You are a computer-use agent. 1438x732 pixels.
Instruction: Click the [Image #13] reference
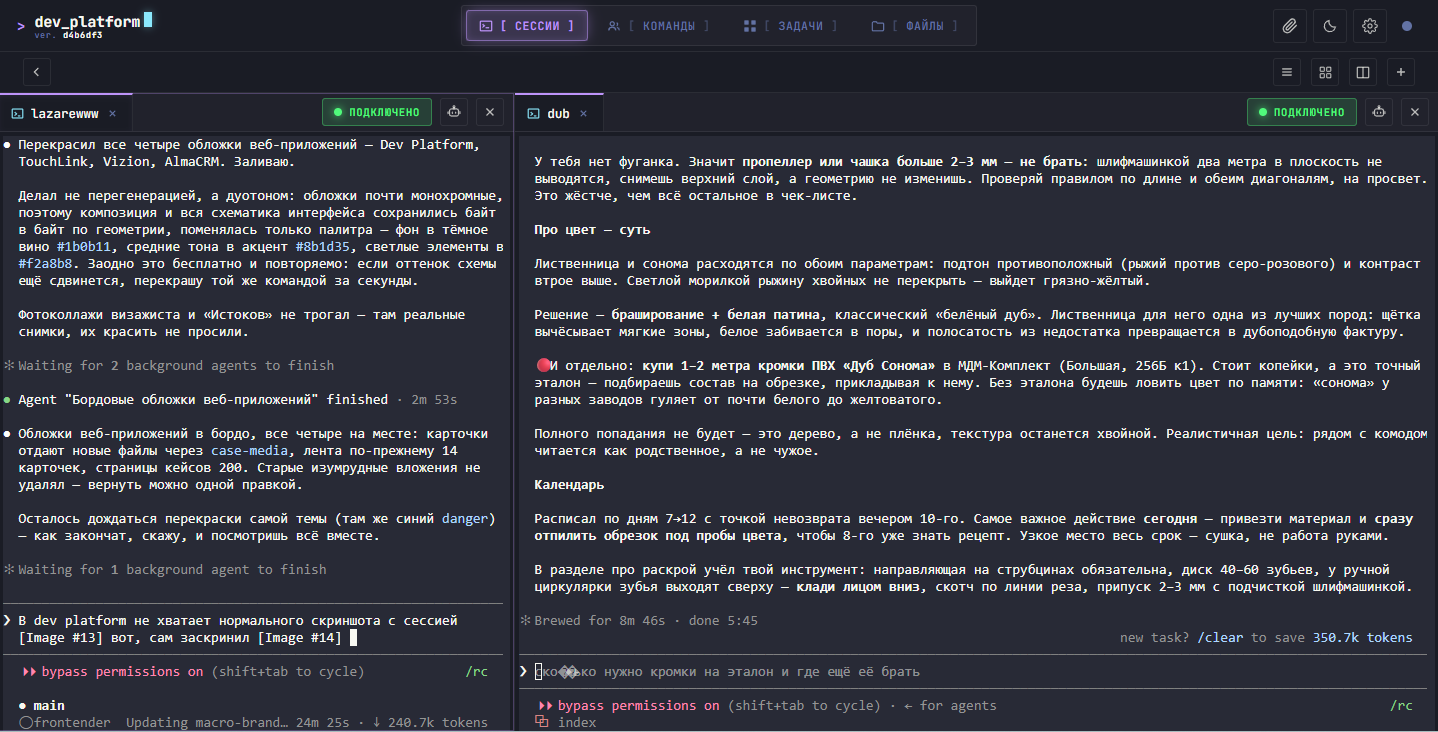click(62, 637)
